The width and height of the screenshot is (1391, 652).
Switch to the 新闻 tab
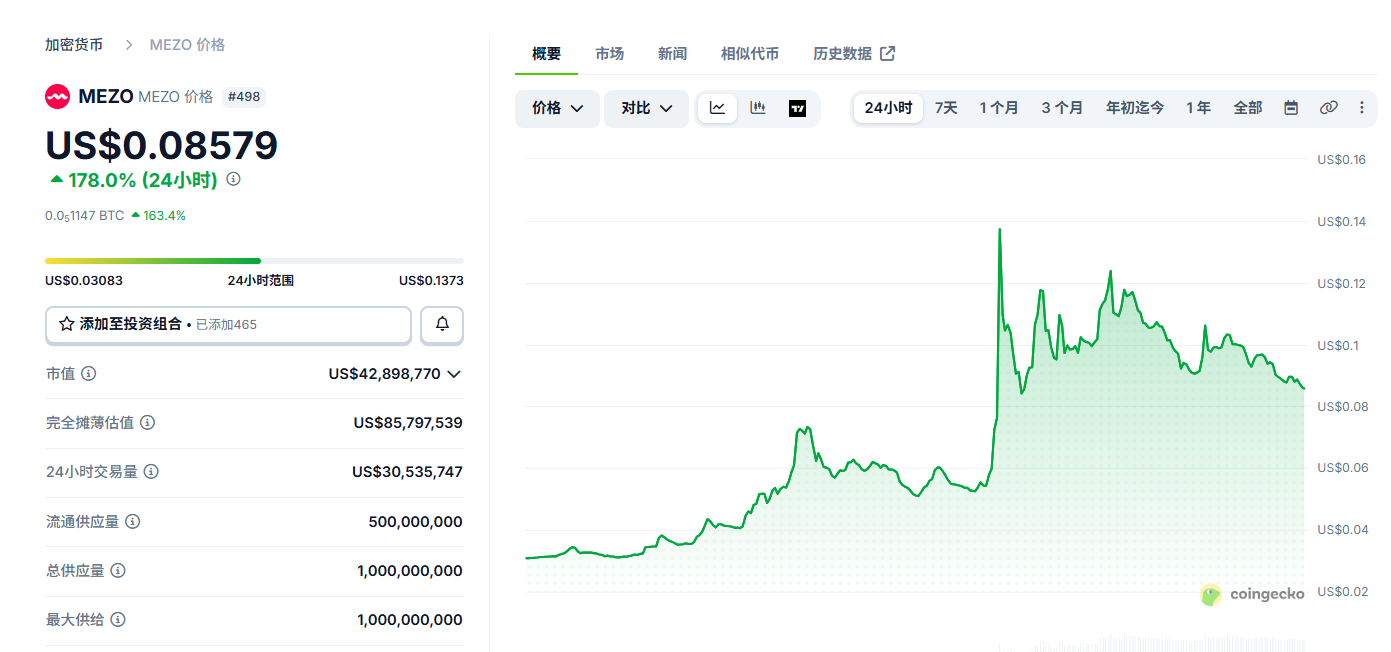pyautogui.click(x=672, y=54)
